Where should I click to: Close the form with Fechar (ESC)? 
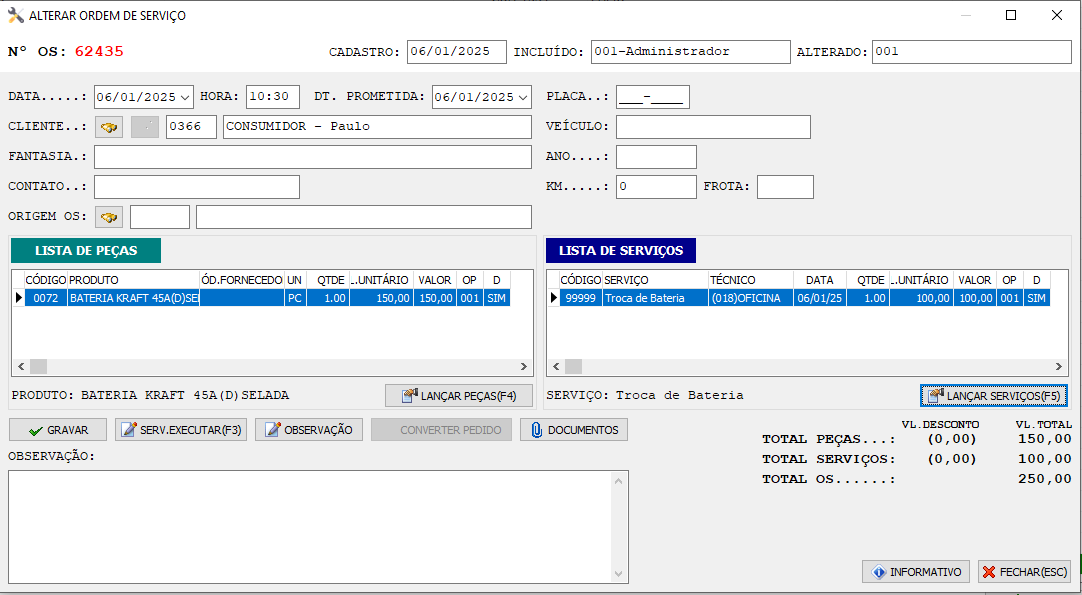click(x=1025, y=572)
